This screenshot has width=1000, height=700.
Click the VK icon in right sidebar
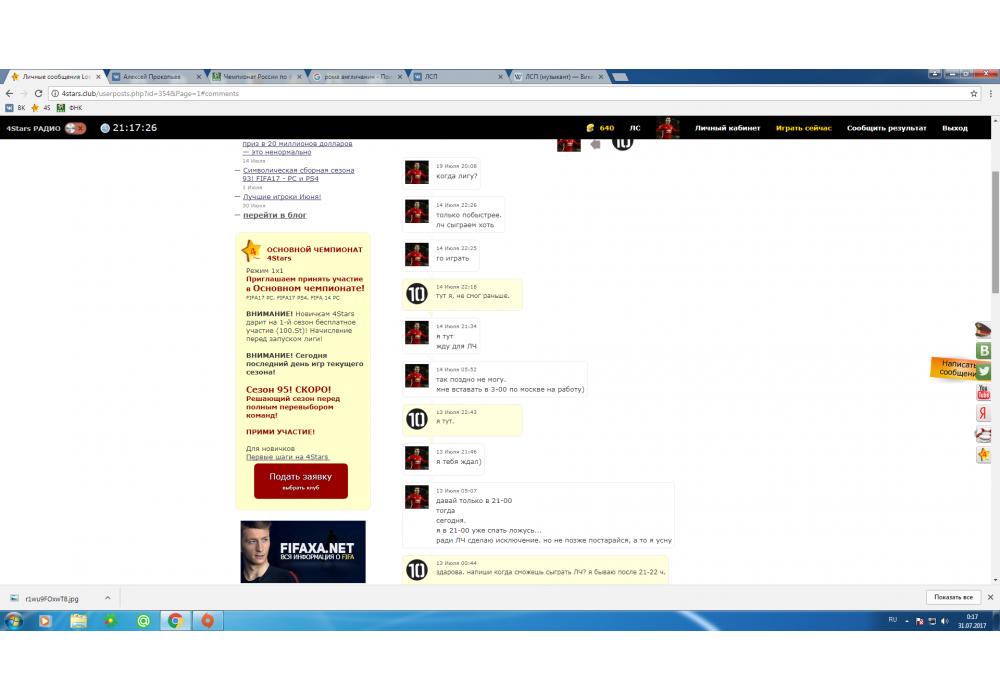(984, 351)
